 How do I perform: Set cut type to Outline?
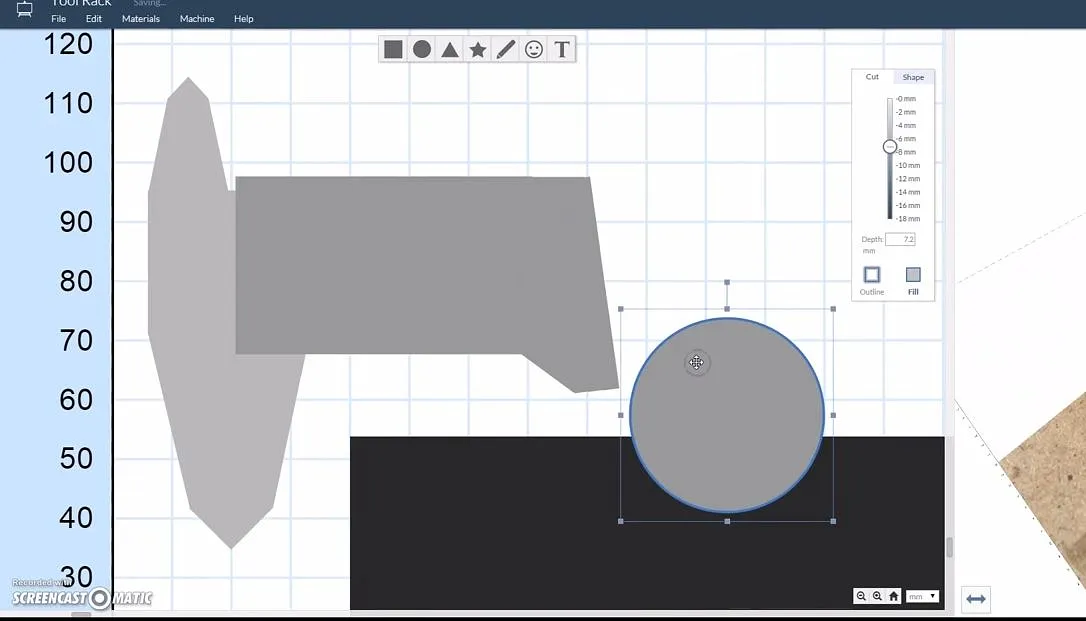pos(871,275)
